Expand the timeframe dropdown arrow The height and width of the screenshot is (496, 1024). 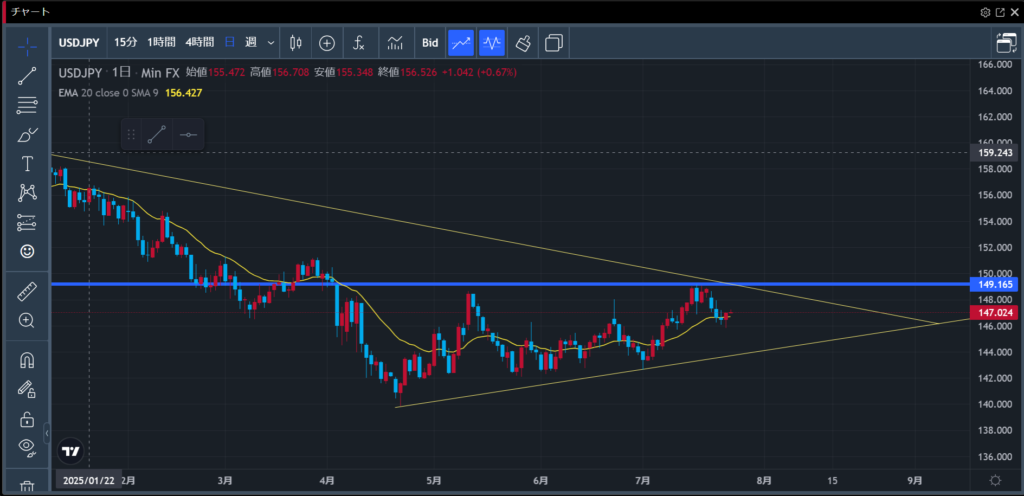tap(271, 43)
